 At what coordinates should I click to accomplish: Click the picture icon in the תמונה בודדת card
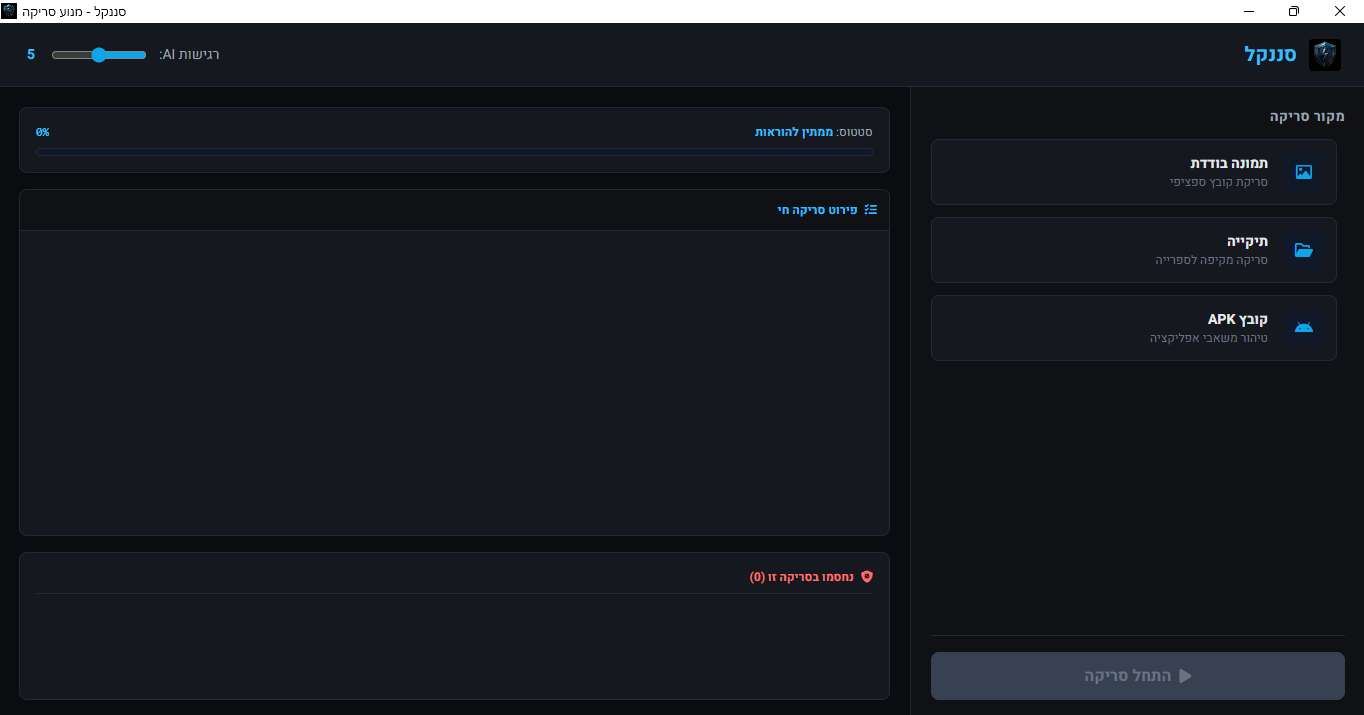(1303, 172)
